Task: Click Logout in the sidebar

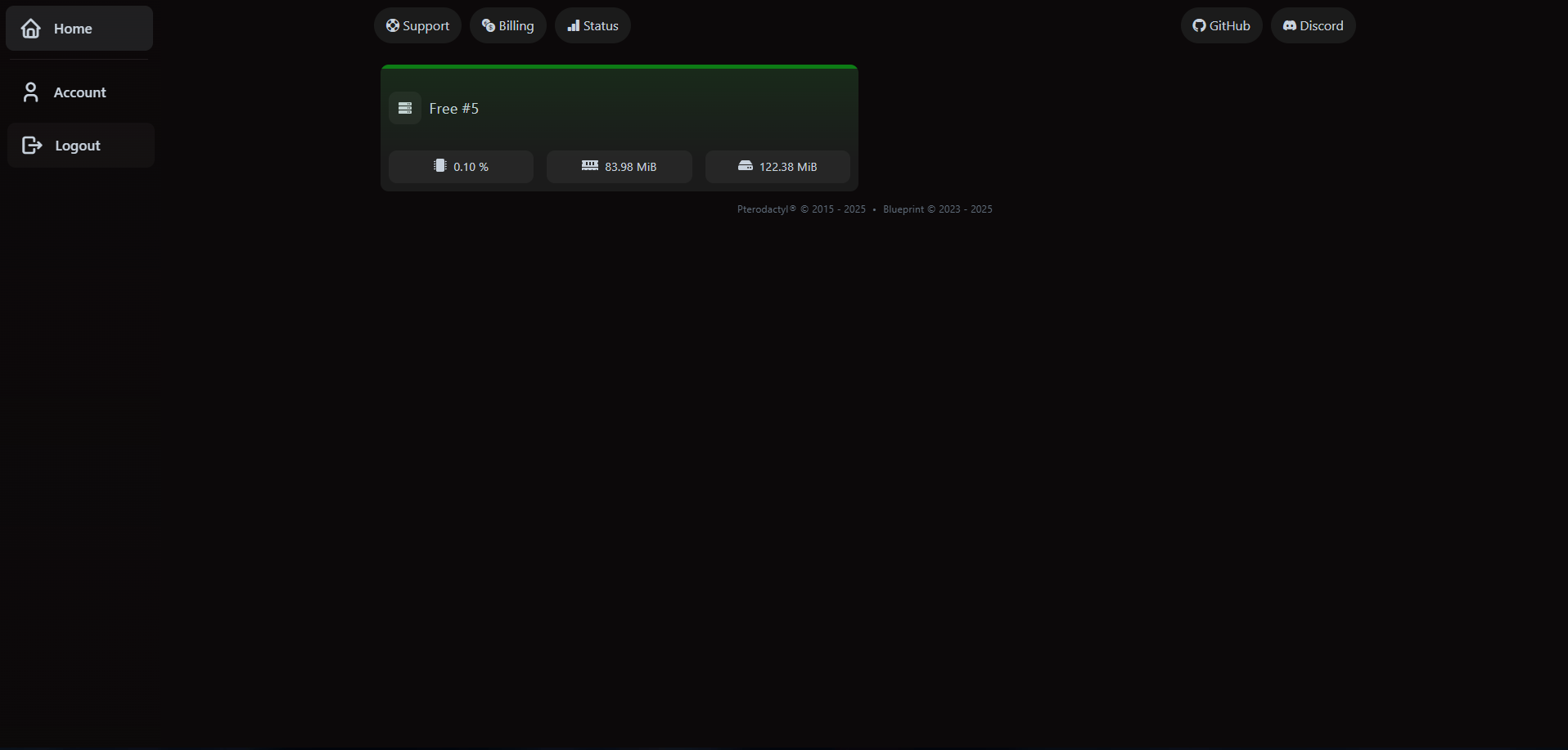Action: pos(79,145)
